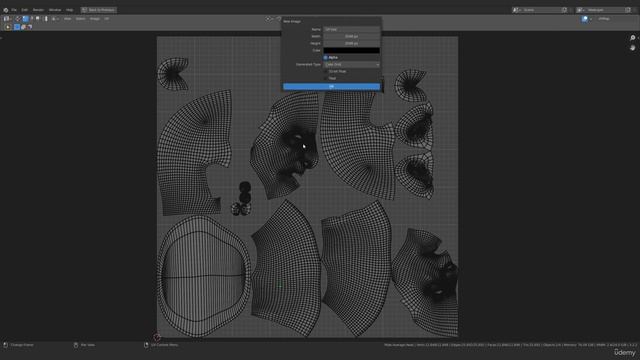This screenshot has height=360, width=640.
Task: Click the scene browse icon
Action: point(516,10)
